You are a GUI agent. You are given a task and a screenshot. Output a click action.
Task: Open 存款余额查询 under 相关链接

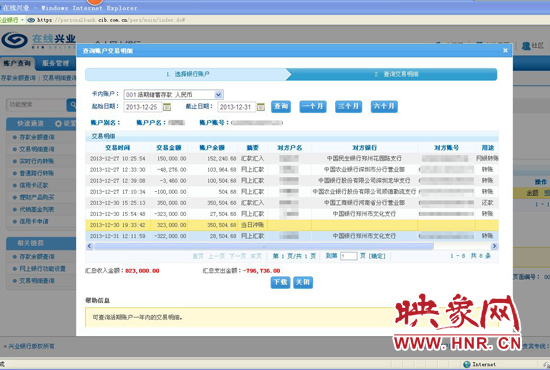37,257
